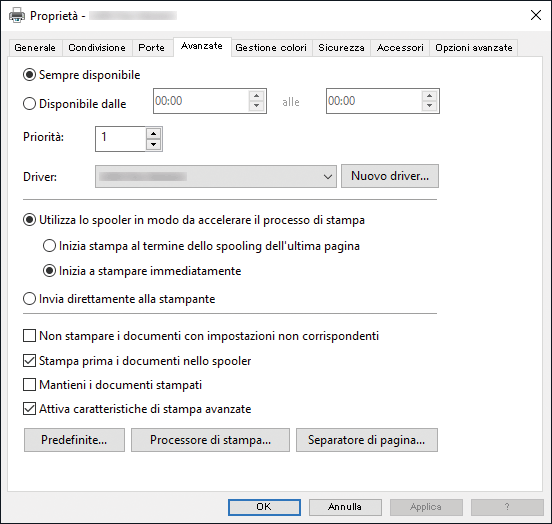
Task: Open Separatore di pagina... dialog
Action: 366,440
